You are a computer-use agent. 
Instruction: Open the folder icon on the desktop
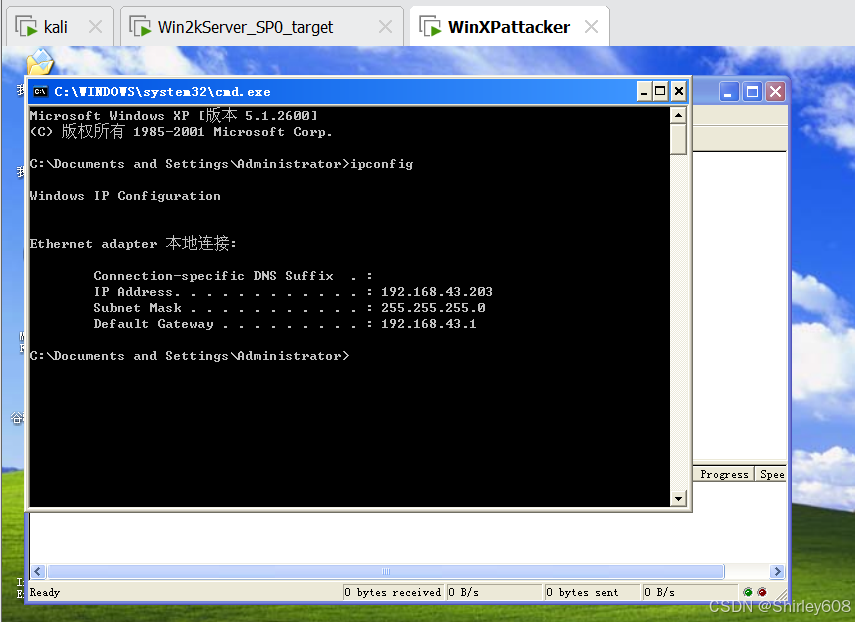pyautogui.click(x=40, y=62)
